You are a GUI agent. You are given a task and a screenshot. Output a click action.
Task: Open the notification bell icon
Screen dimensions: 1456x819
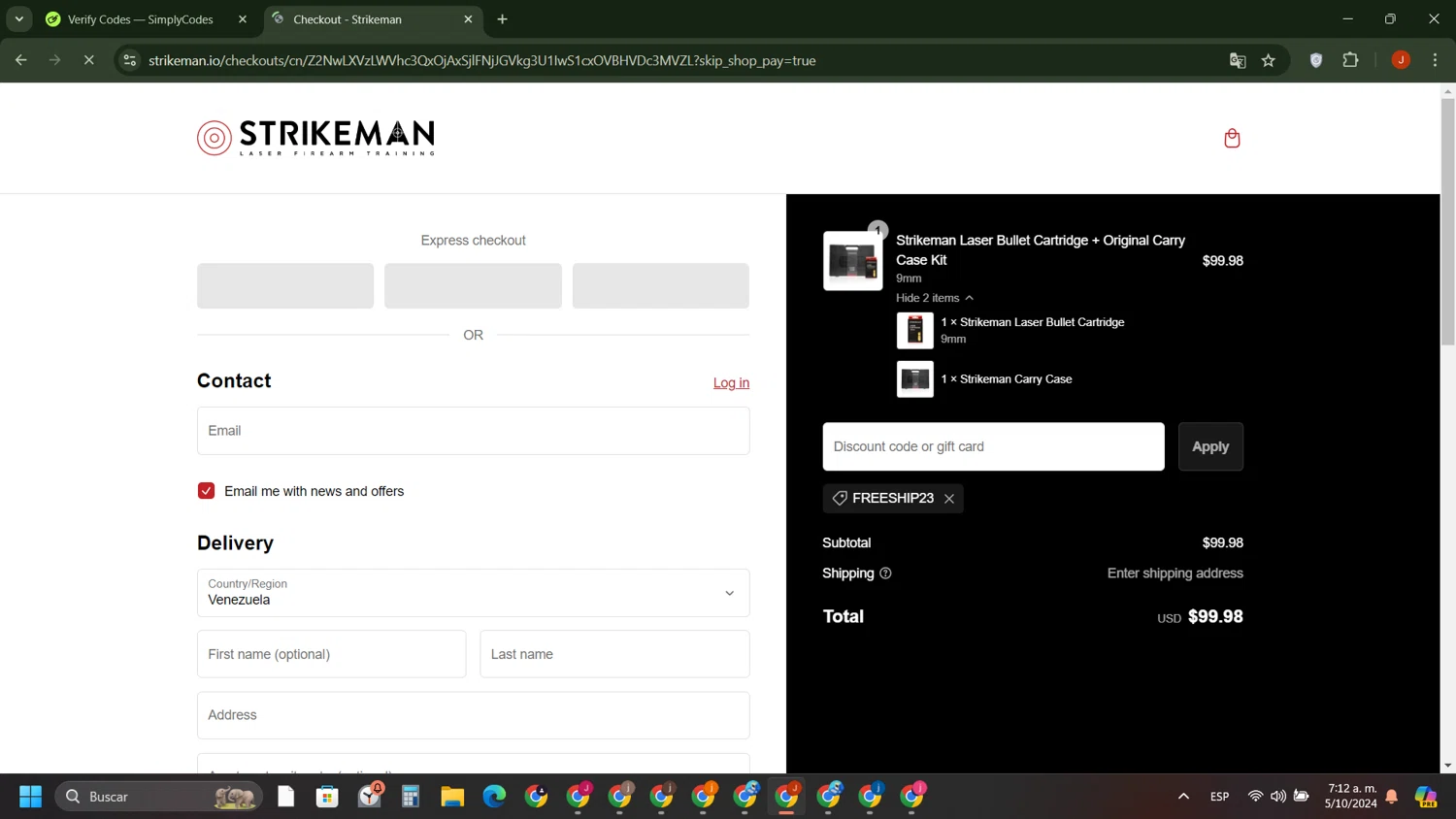click(1391, 797)
